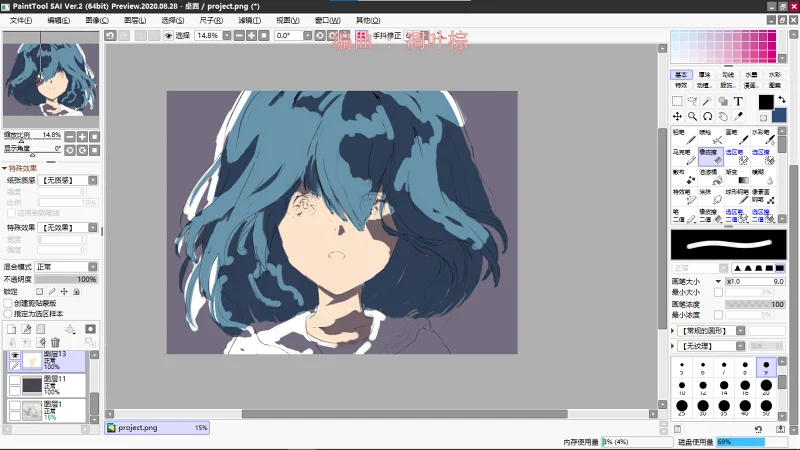
Task: Enable 创建剪贴蒙板 clipping mask checkbox
Action: (8, 303)
